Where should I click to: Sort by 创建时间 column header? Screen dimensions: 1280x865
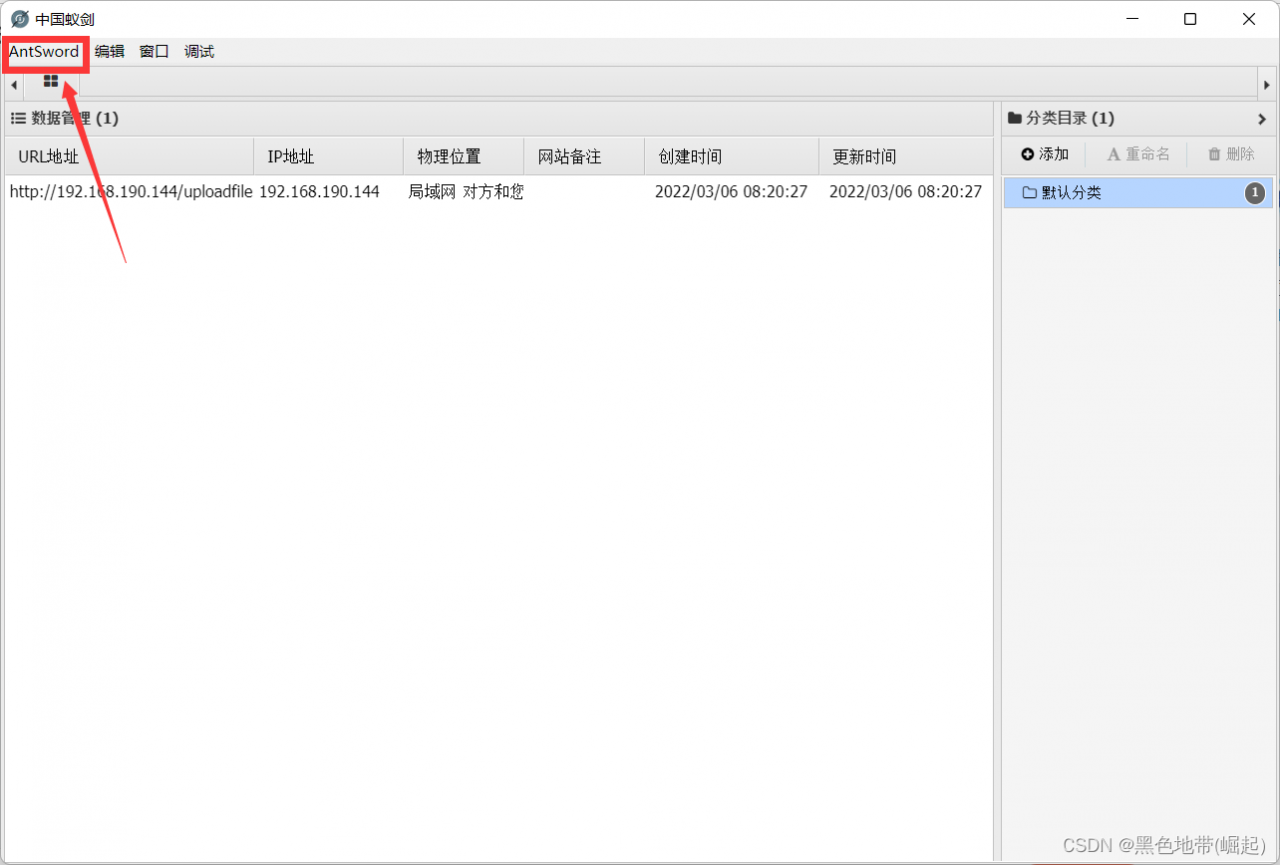(x=731, y=157)
